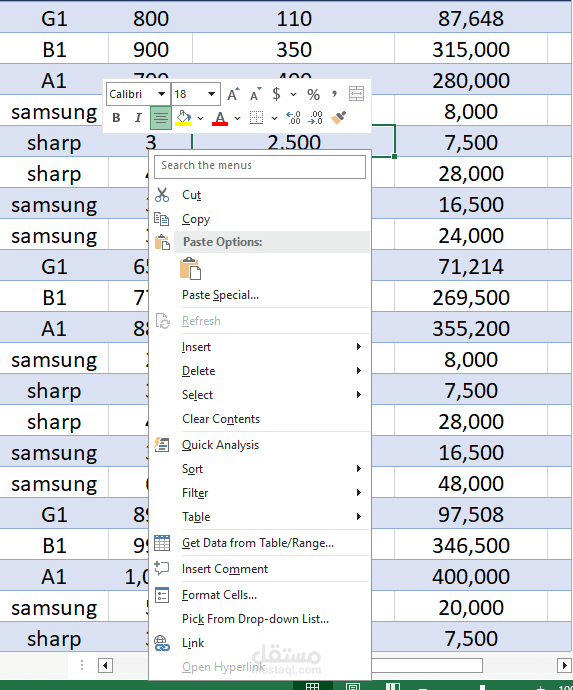Select cell showing 71,214
Viewport: 573px width, 690px height.
click(x=471, y=266)
